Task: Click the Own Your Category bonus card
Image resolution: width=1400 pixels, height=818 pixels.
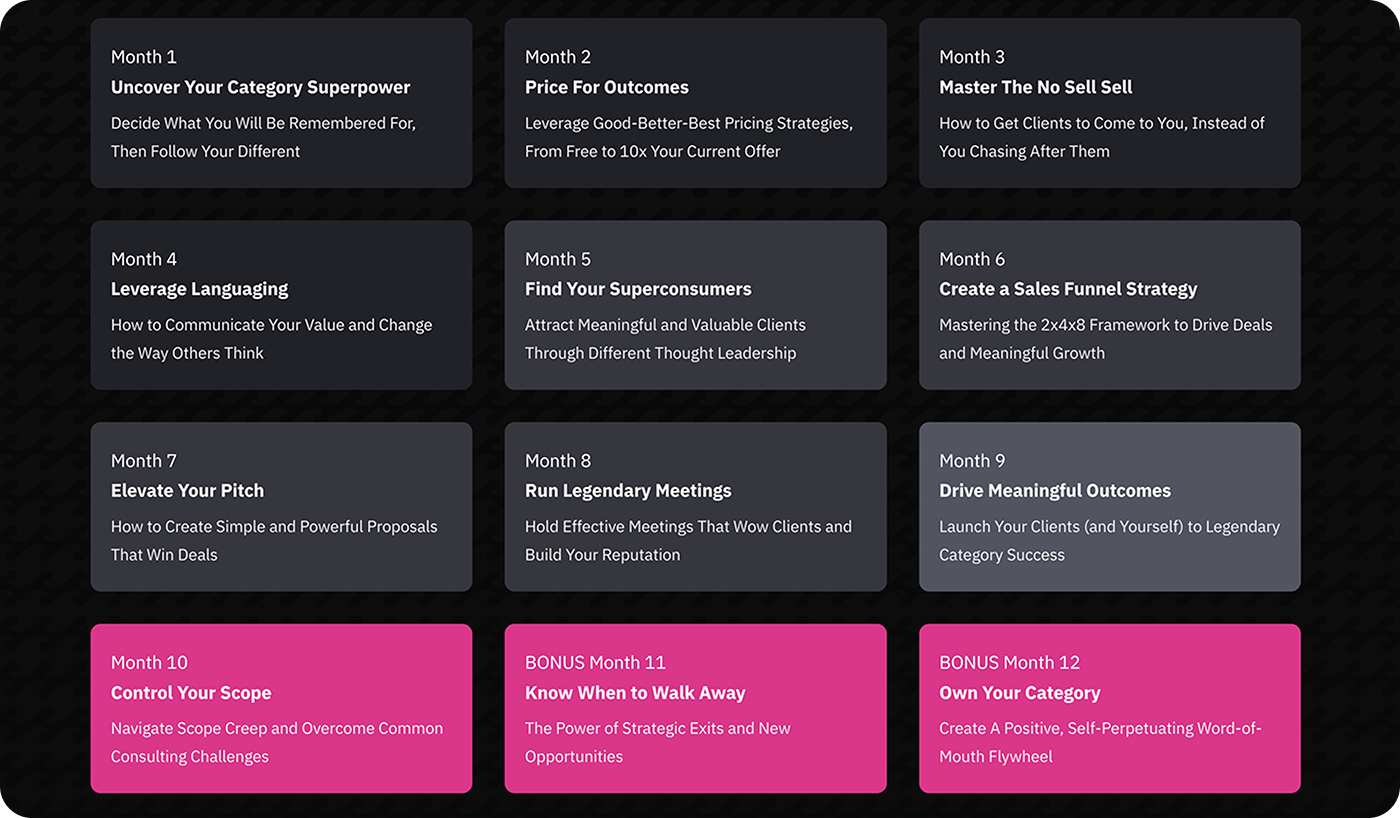Action: [x=1110, y=709]
